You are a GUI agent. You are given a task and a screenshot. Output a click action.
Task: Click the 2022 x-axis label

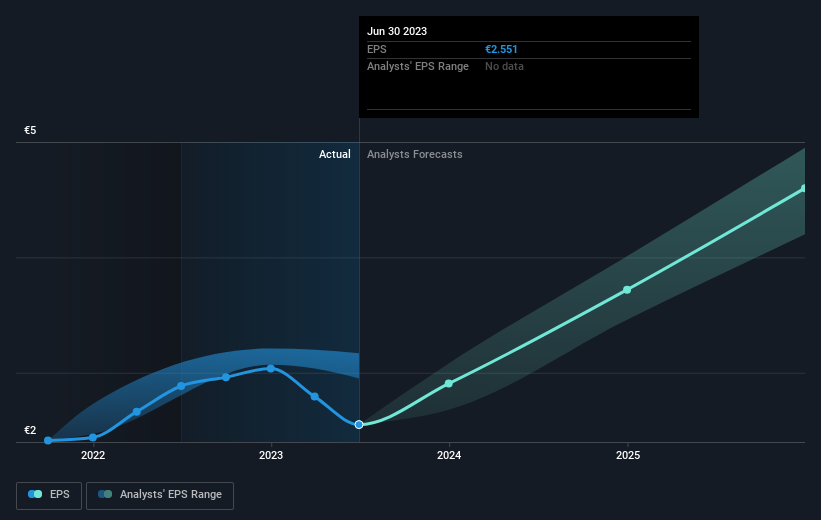point(93,455)
